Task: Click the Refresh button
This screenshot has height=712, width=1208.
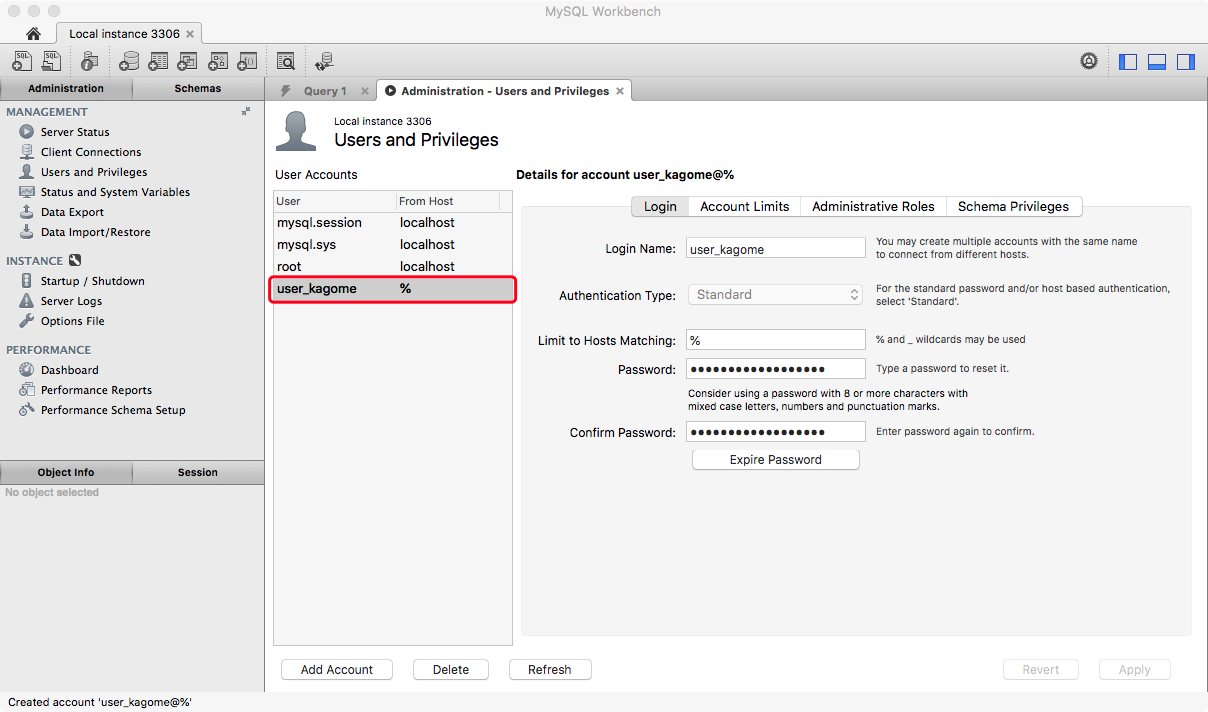Action: click(x=550, y=670)
